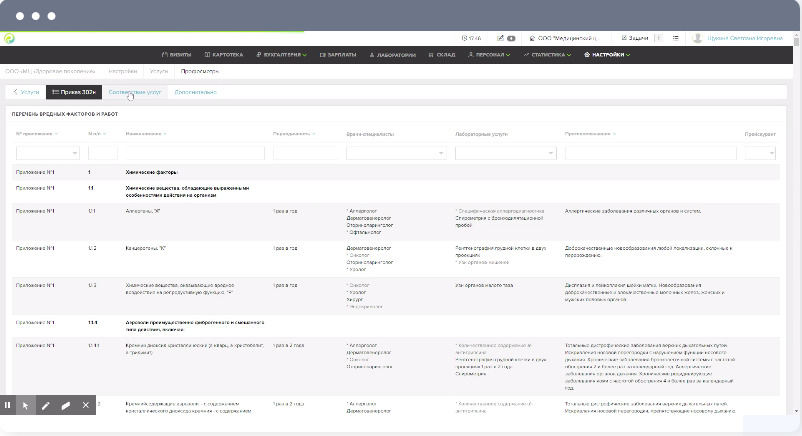The image size is (802, 436).
Task: Open Визиты in the main navigation
Action: 176,55
